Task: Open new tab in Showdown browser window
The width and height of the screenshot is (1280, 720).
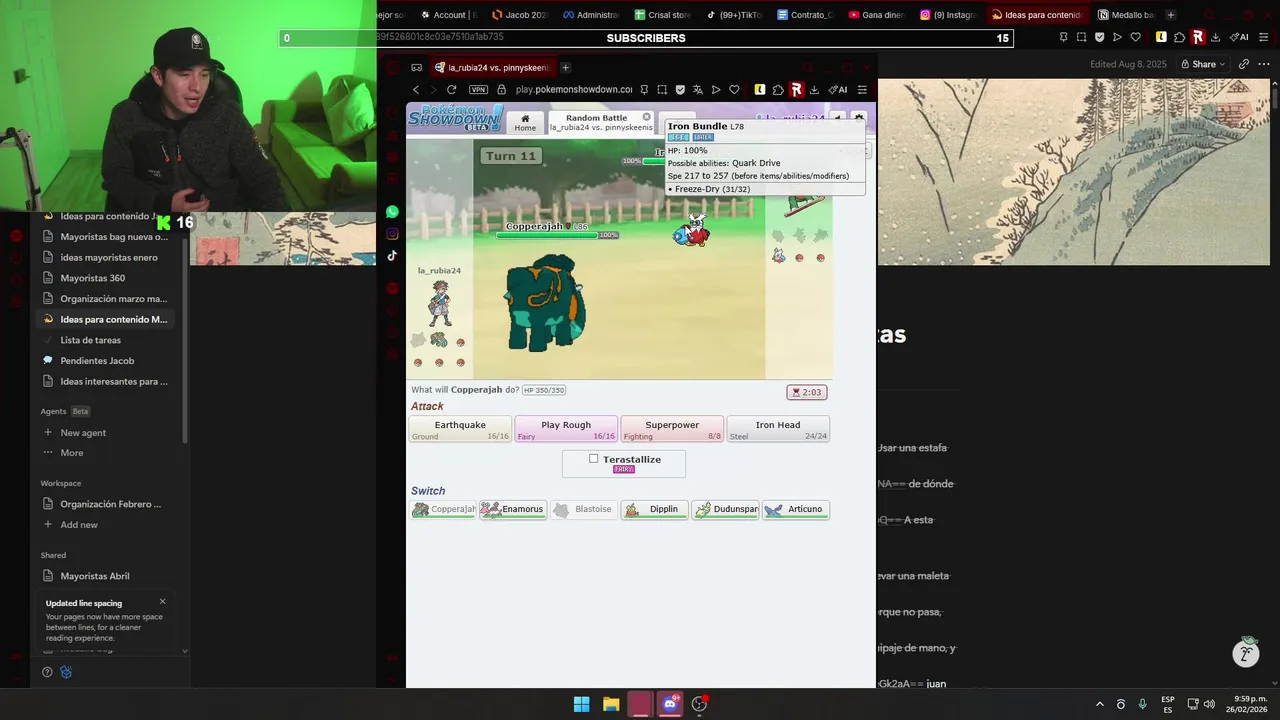Action: (x=565, y=68)
